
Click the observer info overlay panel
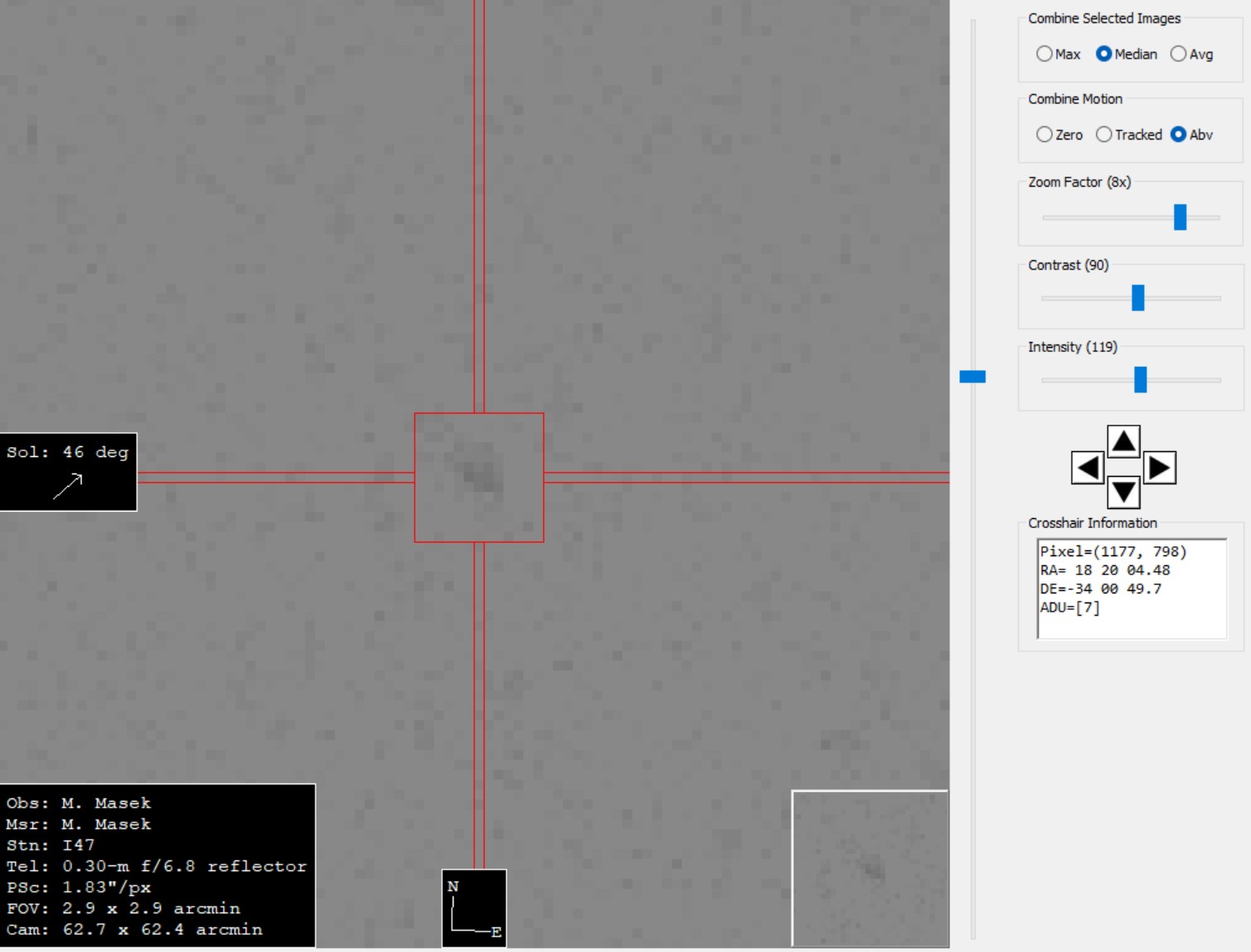tap(157, 865)
